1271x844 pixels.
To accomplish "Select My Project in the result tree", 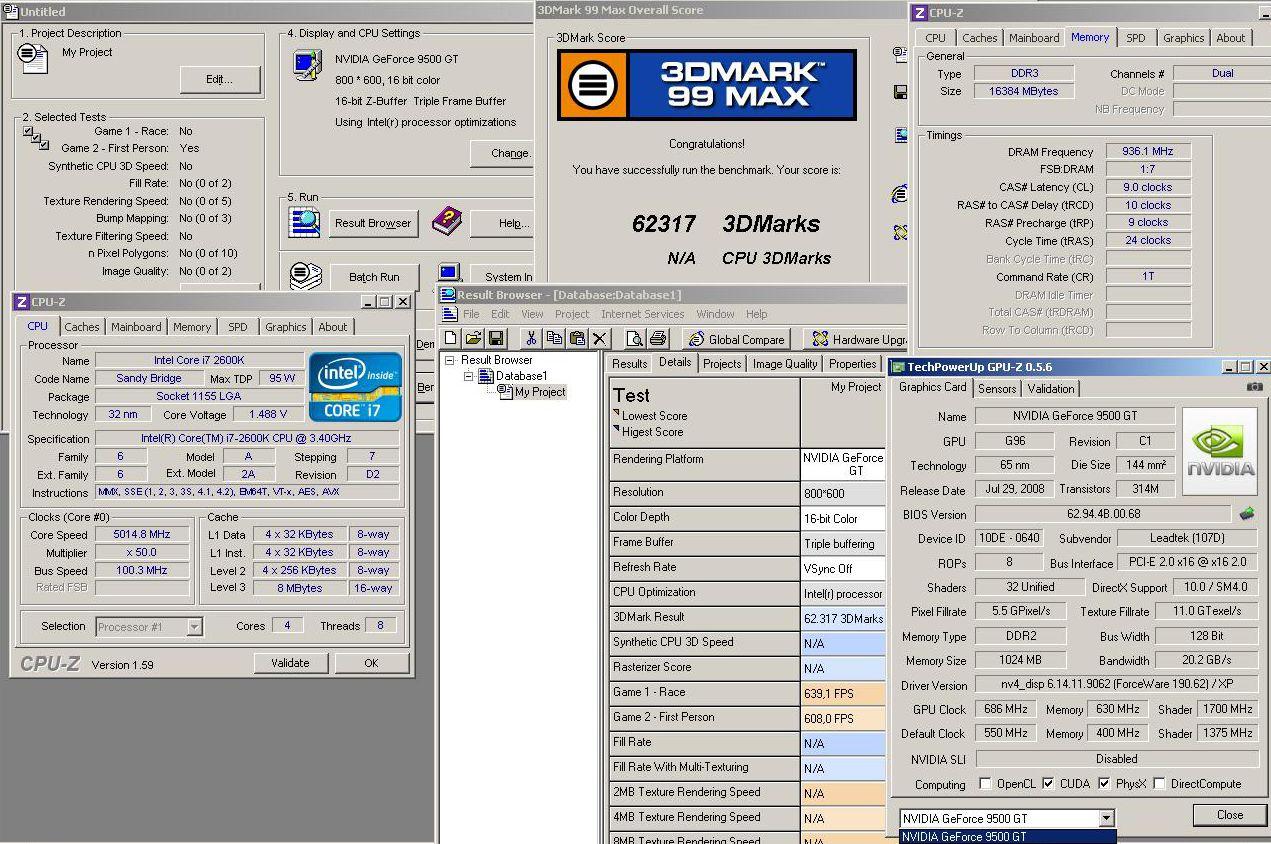I will (x=540, y=392).
